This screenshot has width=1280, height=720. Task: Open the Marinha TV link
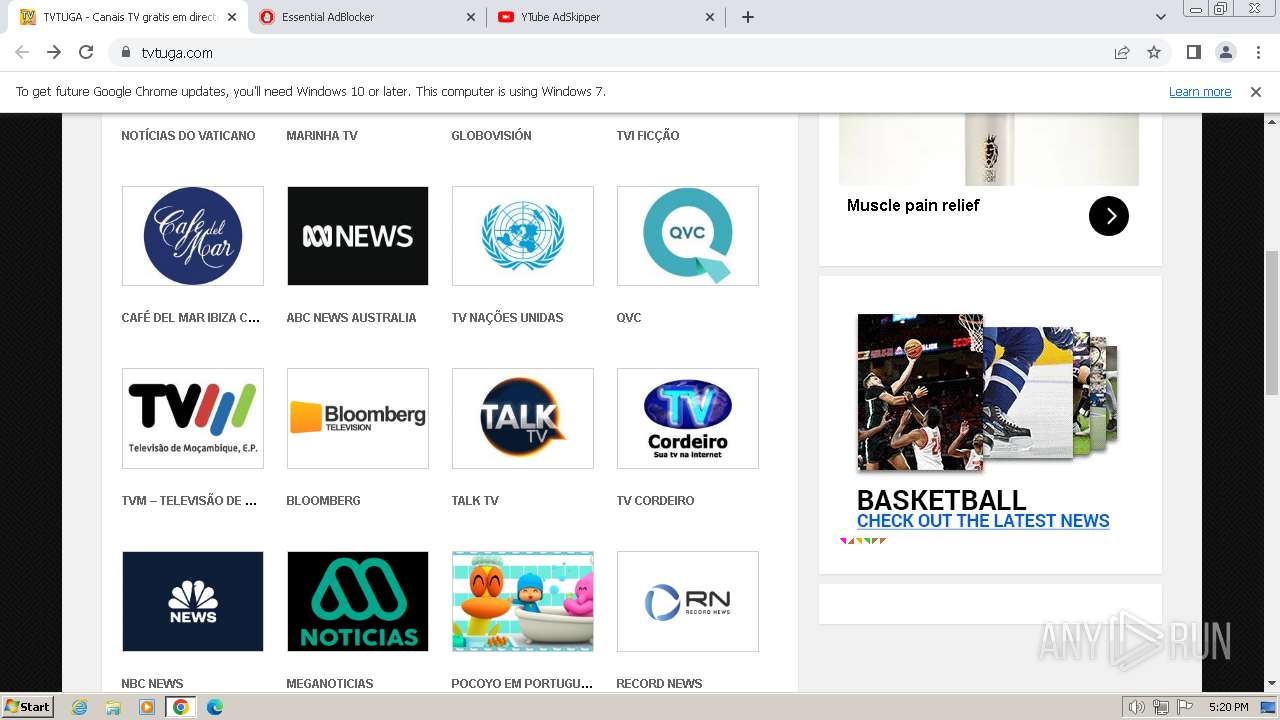pyautogui.click(x=322, y=135)
